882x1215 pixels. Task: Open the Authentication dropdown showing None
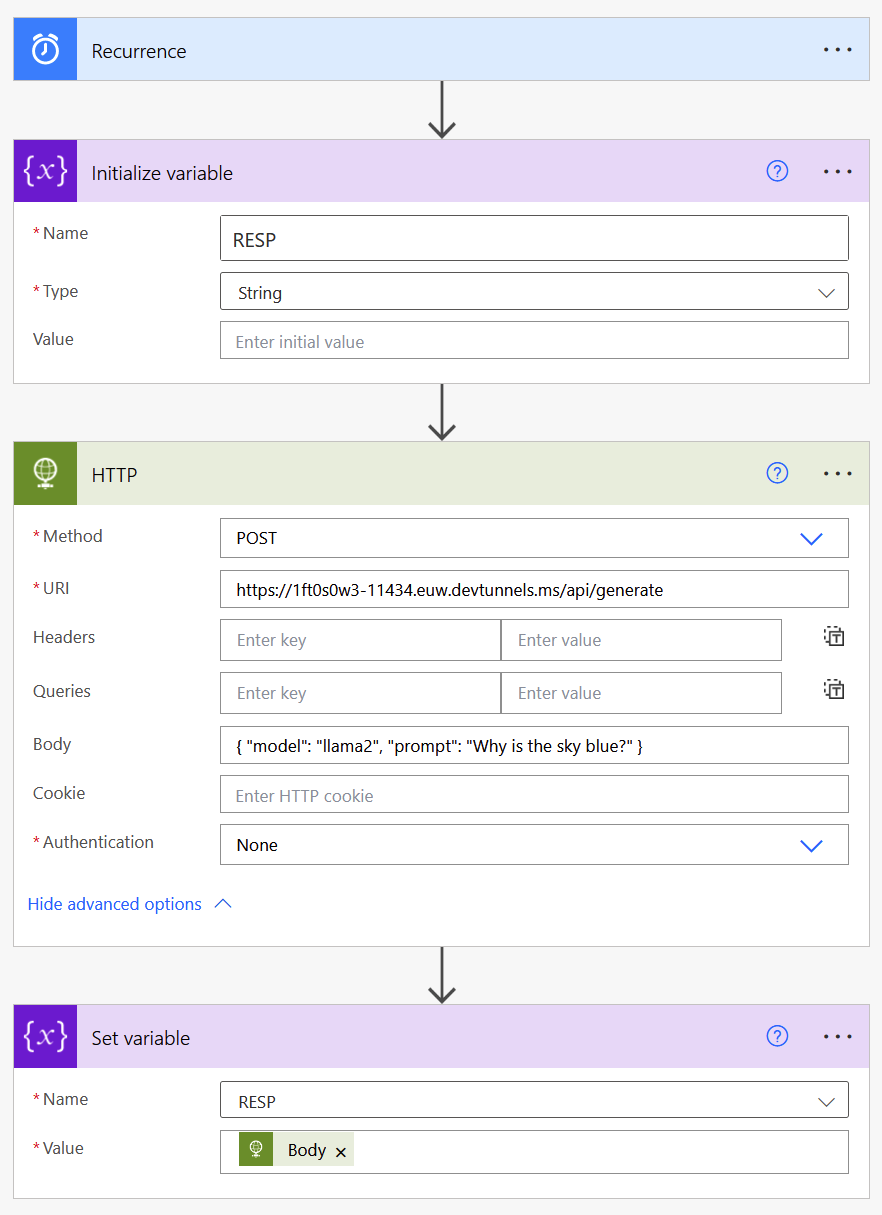[811, 845]
